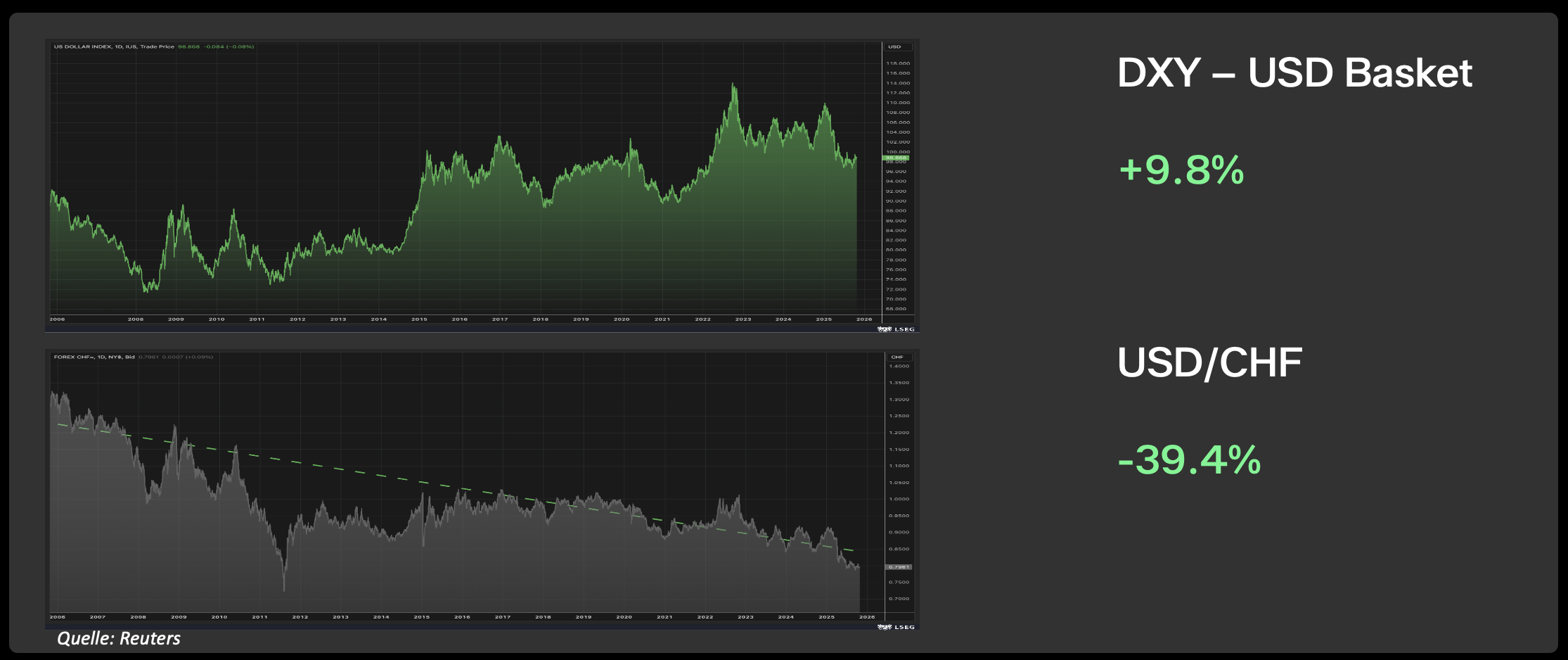Viewport: 1568px width, 660px height.
Task: Click the 2015 year label on the dollar index chart
Action: [419, 319]
